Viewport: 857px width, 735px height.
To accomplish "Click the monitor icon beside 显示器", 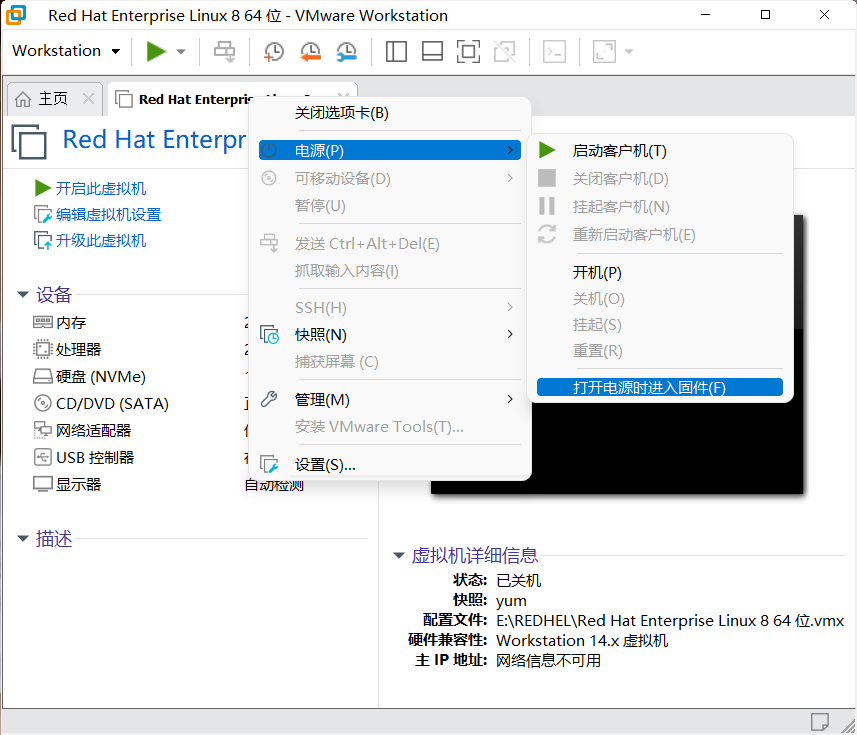I will pyautogui.click(x=43, y=484).
